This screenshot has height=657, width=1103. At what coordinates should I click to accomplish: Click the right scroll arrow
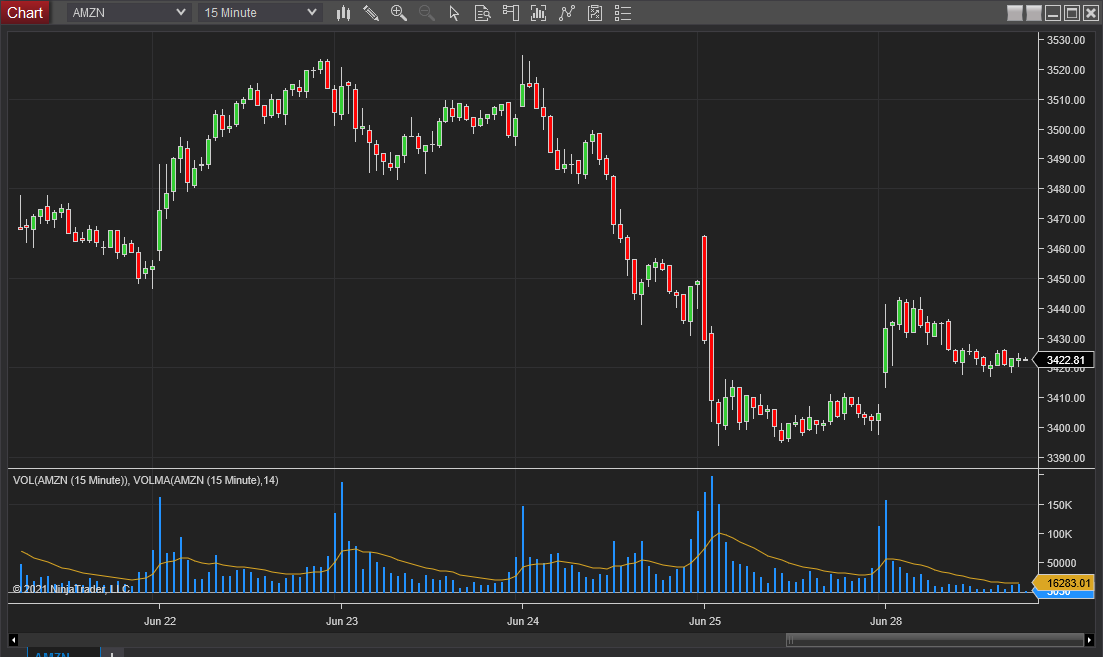coord(1089,639)
